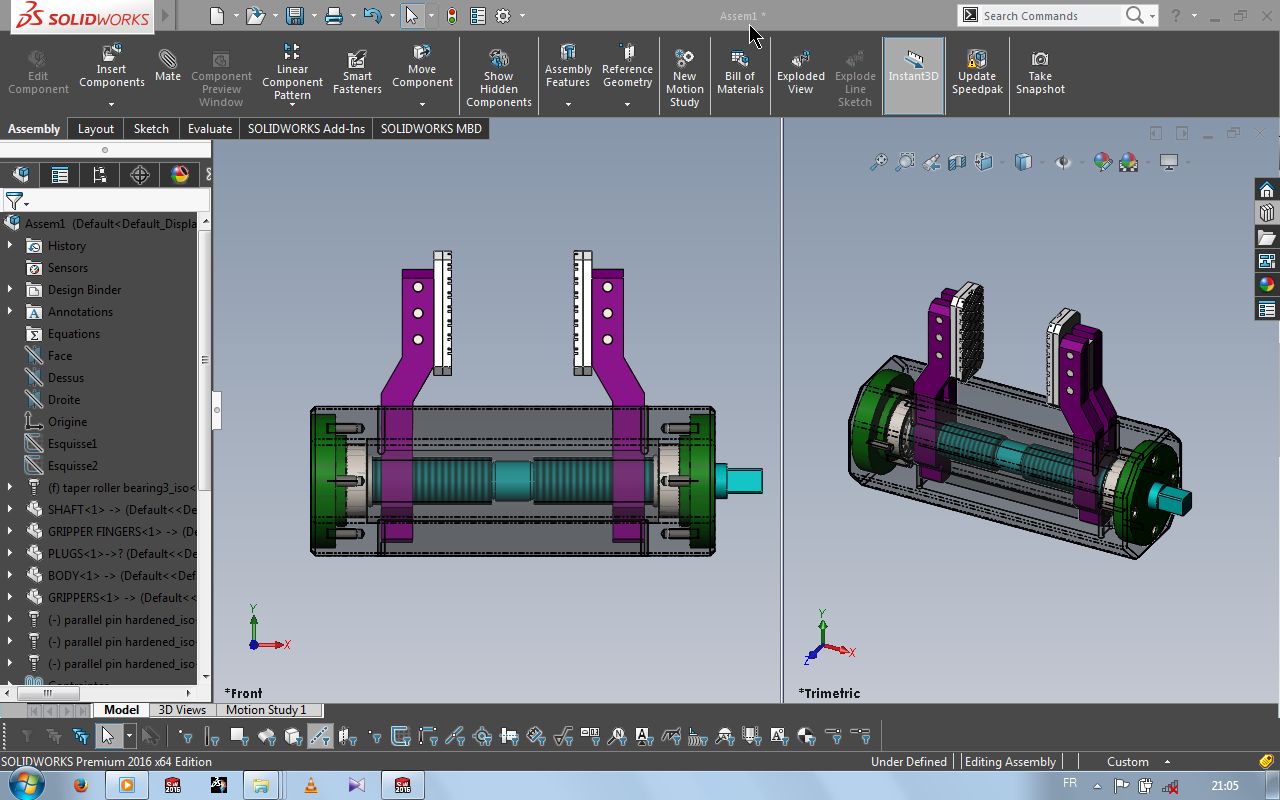Switch to the Evaluate tab
This screenshot has width=1280, height=800.
click(x=209, y=128)
